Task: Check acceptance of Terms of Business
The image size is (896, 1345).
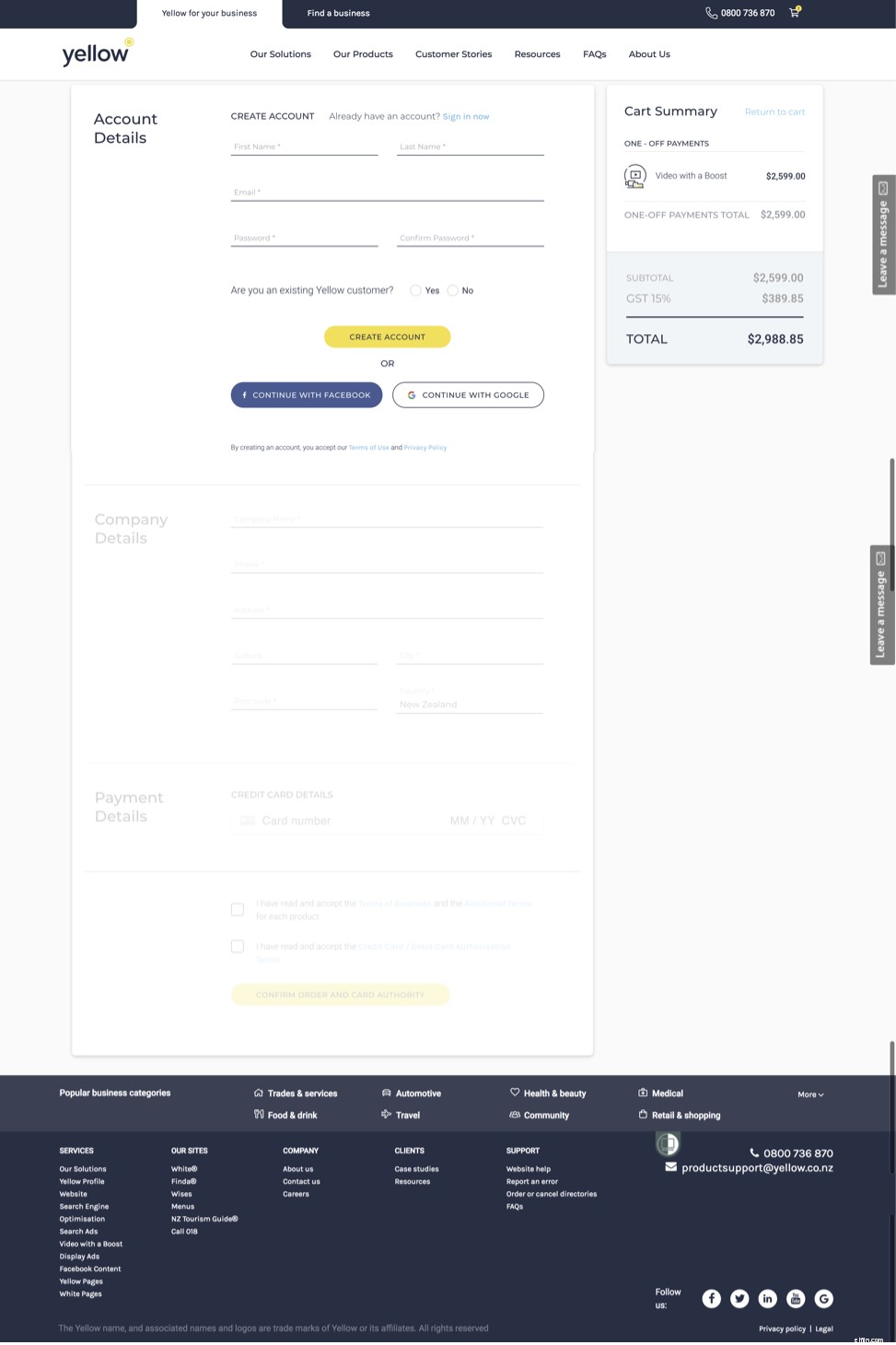Action: 237,909
